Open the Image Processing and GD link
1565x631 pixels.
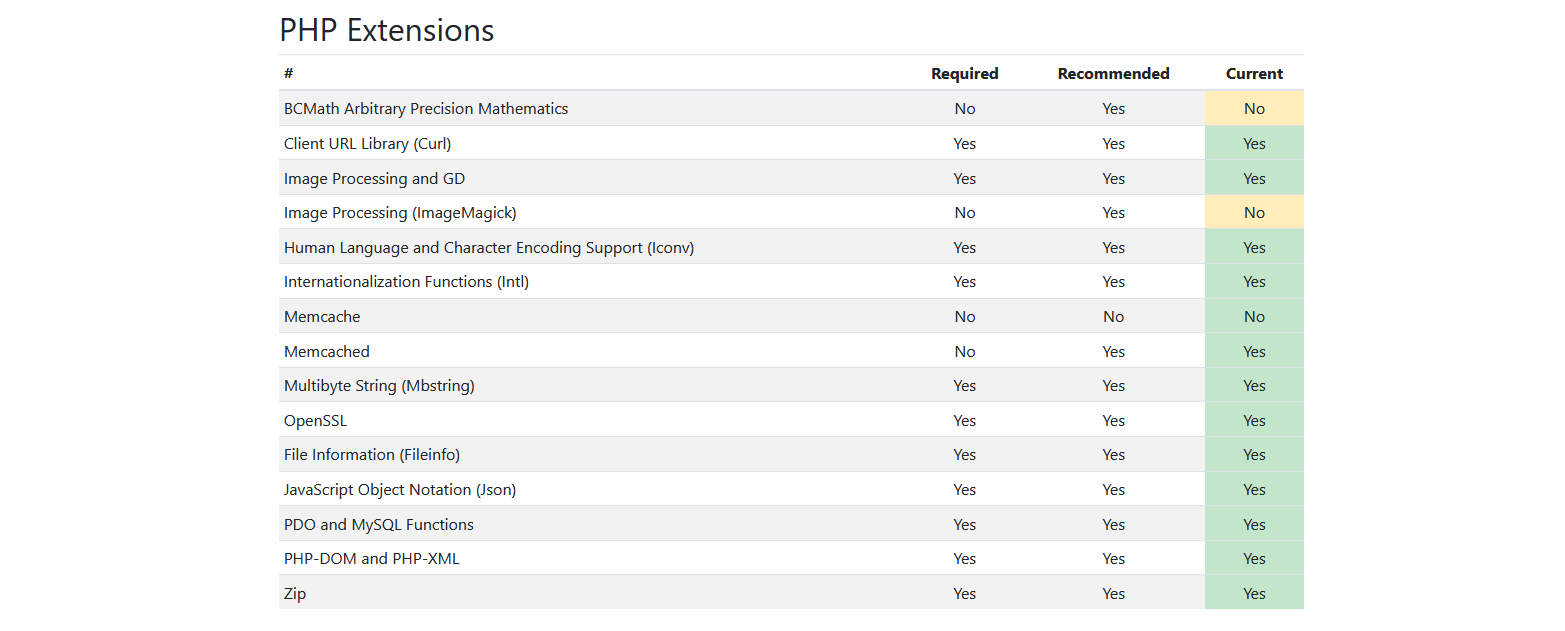click(x=374, y=178)
